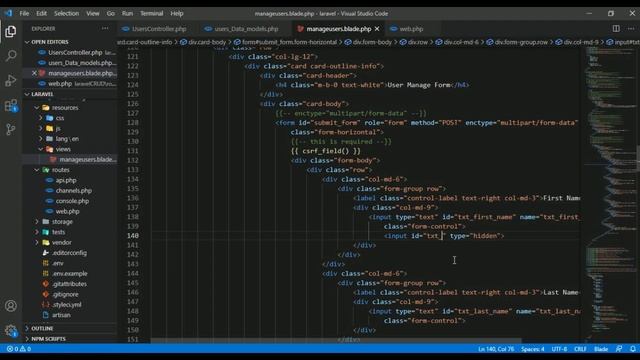
Task: Open the File menu
Action: click(x=24, y=13)
